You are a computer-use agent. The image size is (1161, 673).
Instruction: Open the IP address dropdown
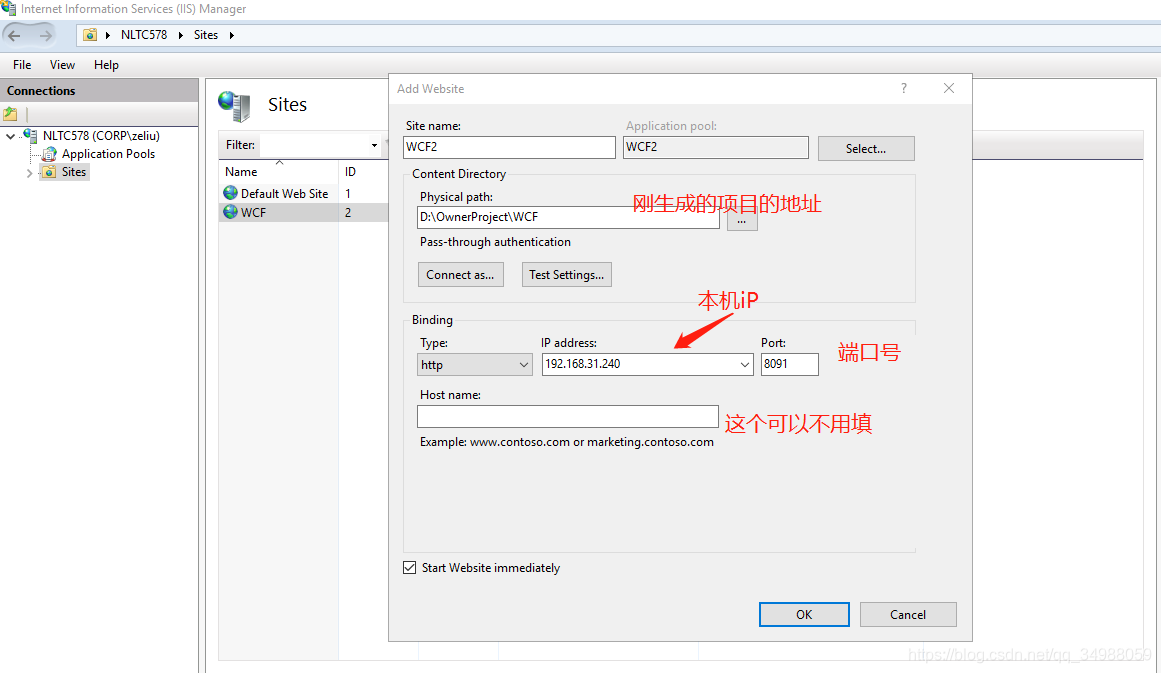point(745,364)
